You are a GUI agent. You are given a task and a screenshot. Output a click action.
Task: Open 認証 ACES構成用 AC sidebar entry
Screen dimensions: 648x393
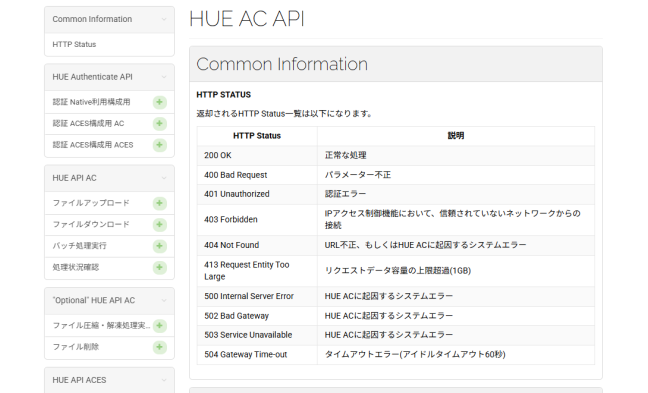pos(88,124)
